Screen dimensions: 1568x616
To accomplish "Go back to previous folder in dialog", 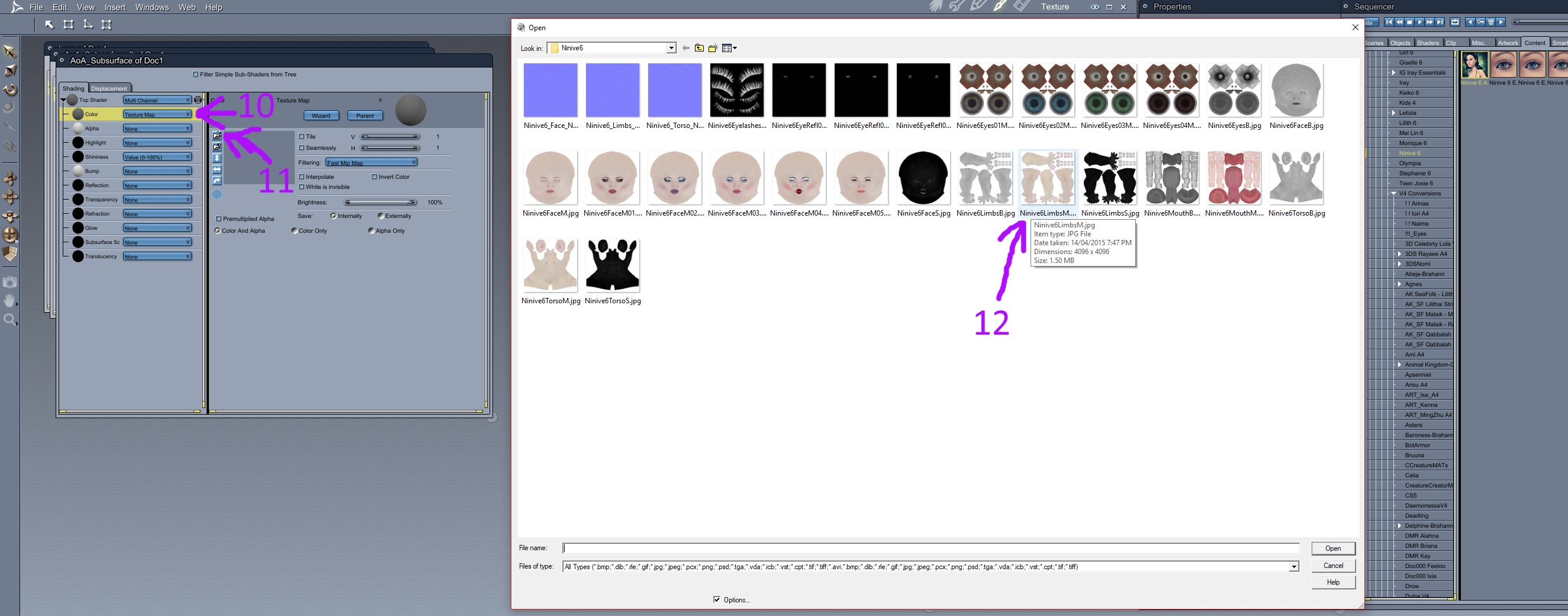I will [x=686, y=48].
